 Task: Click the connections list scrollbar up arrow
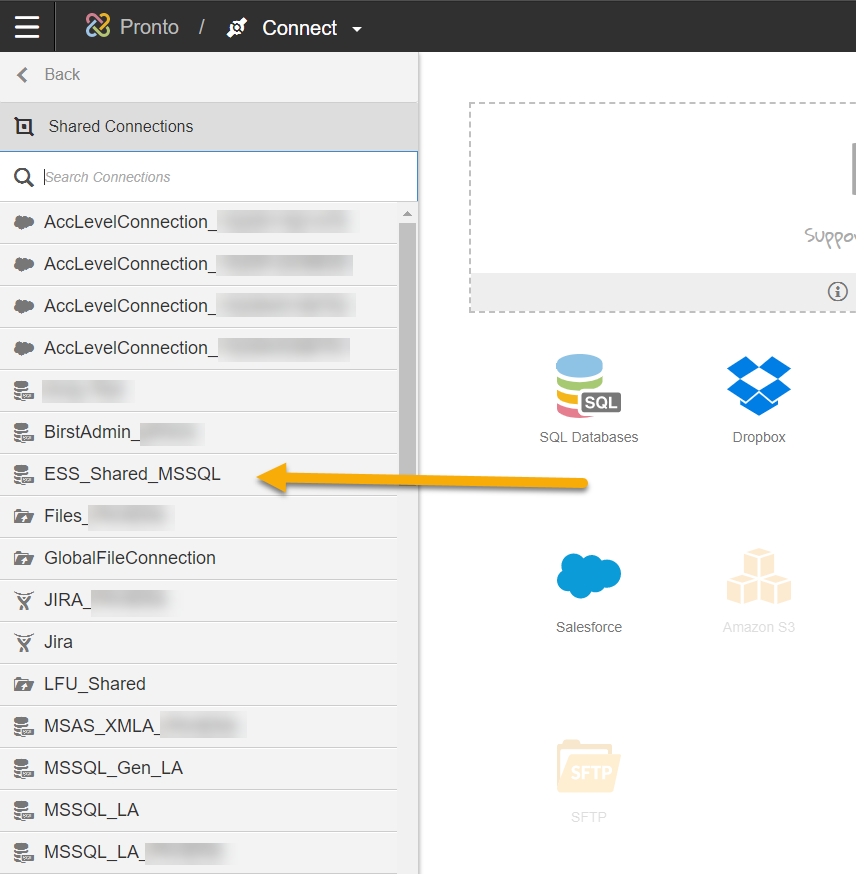pyautogui.click(x=407, y=214)
